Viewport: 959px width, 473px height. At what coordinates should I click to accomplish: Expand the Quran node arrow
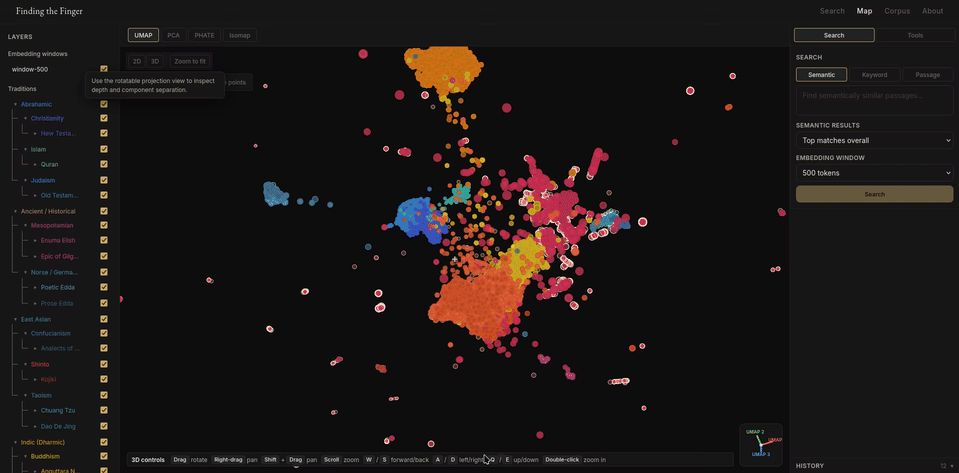pos(35,164)
